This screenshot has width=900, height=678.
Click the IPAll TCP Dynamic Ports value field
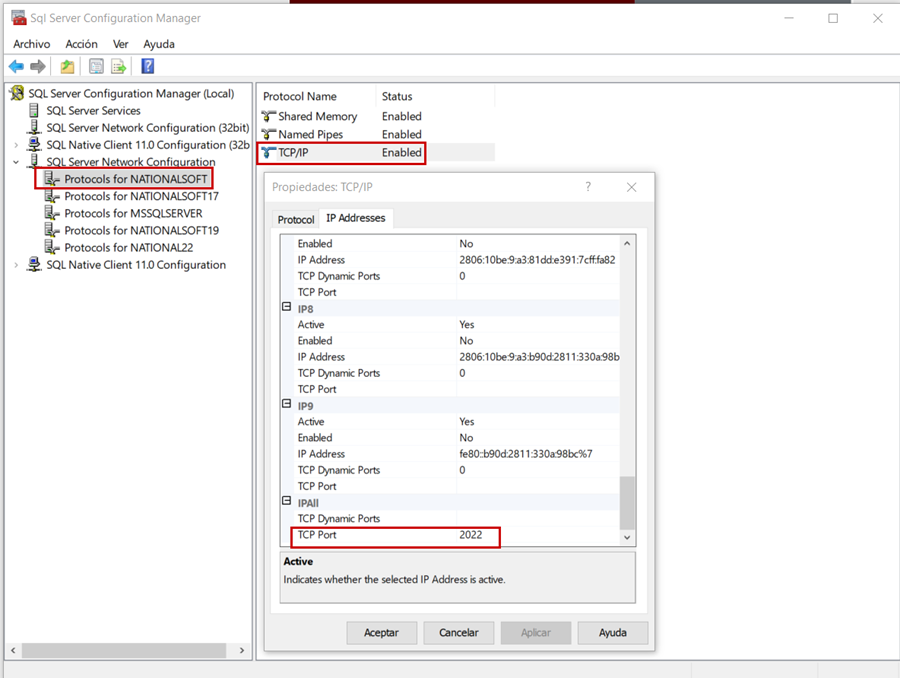[x=538, y=519]
